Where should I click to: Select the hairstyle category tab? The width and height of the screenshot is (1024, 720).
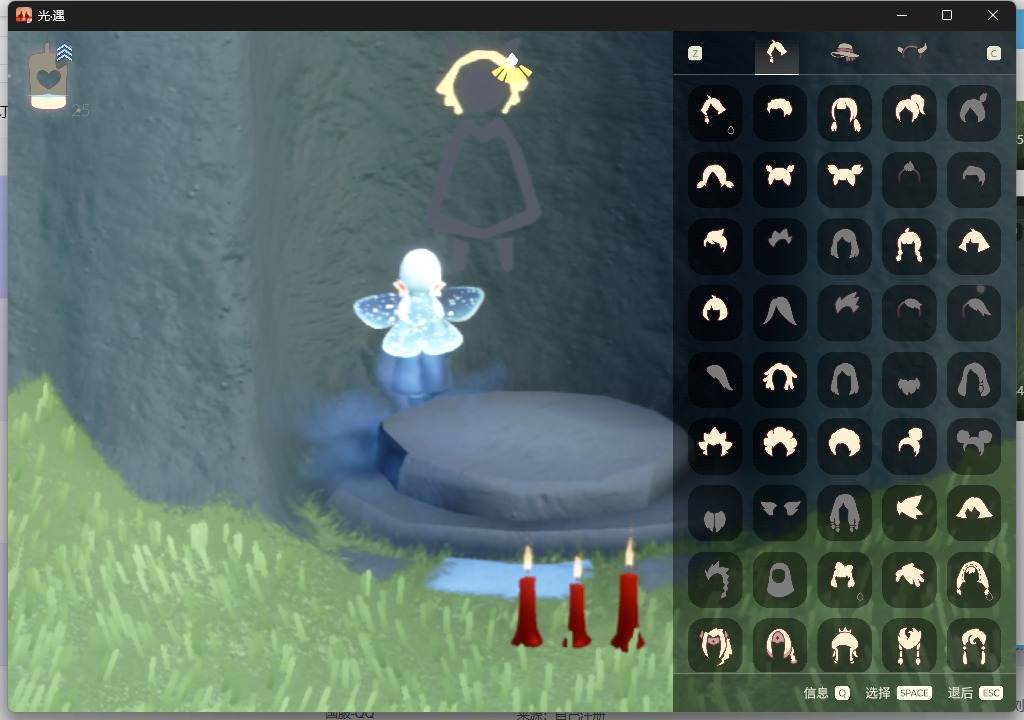[776, 53]
